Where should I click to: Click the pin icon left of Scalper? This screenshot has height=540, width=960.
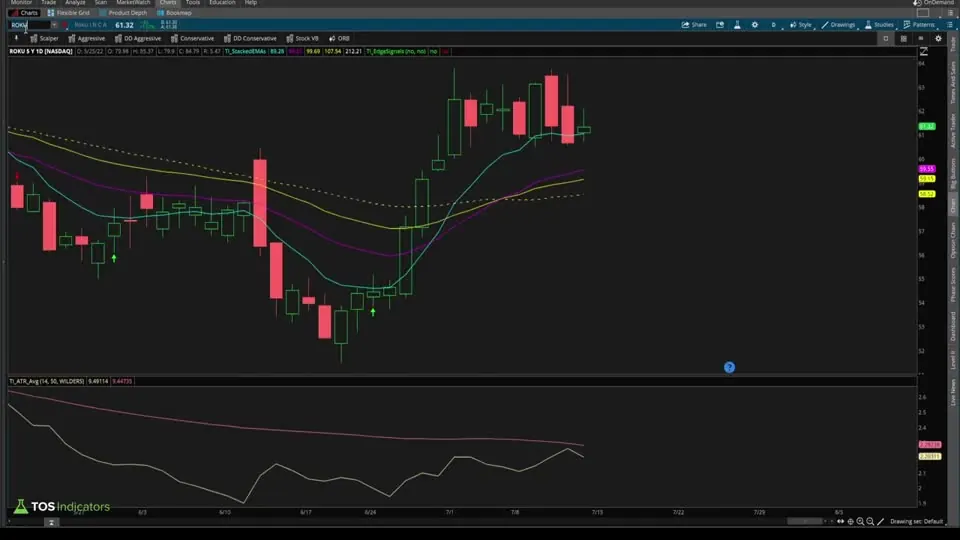click(17, 39)
